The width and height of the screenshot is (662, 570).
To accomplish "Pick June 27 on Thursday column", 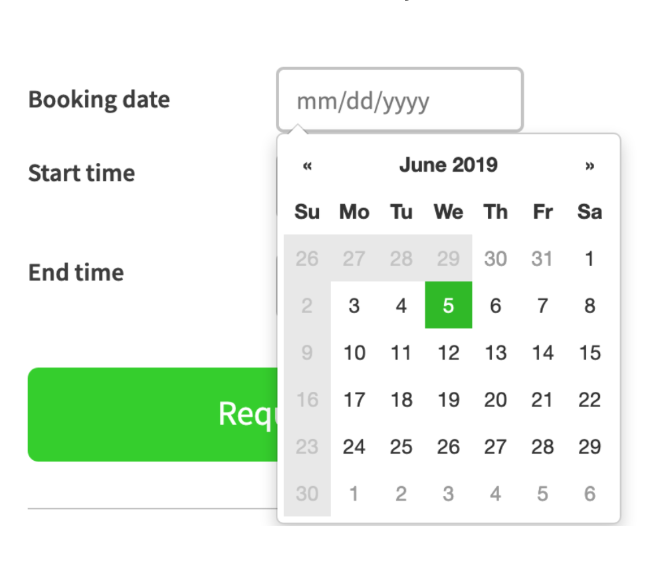I will [x=495, y=447].
